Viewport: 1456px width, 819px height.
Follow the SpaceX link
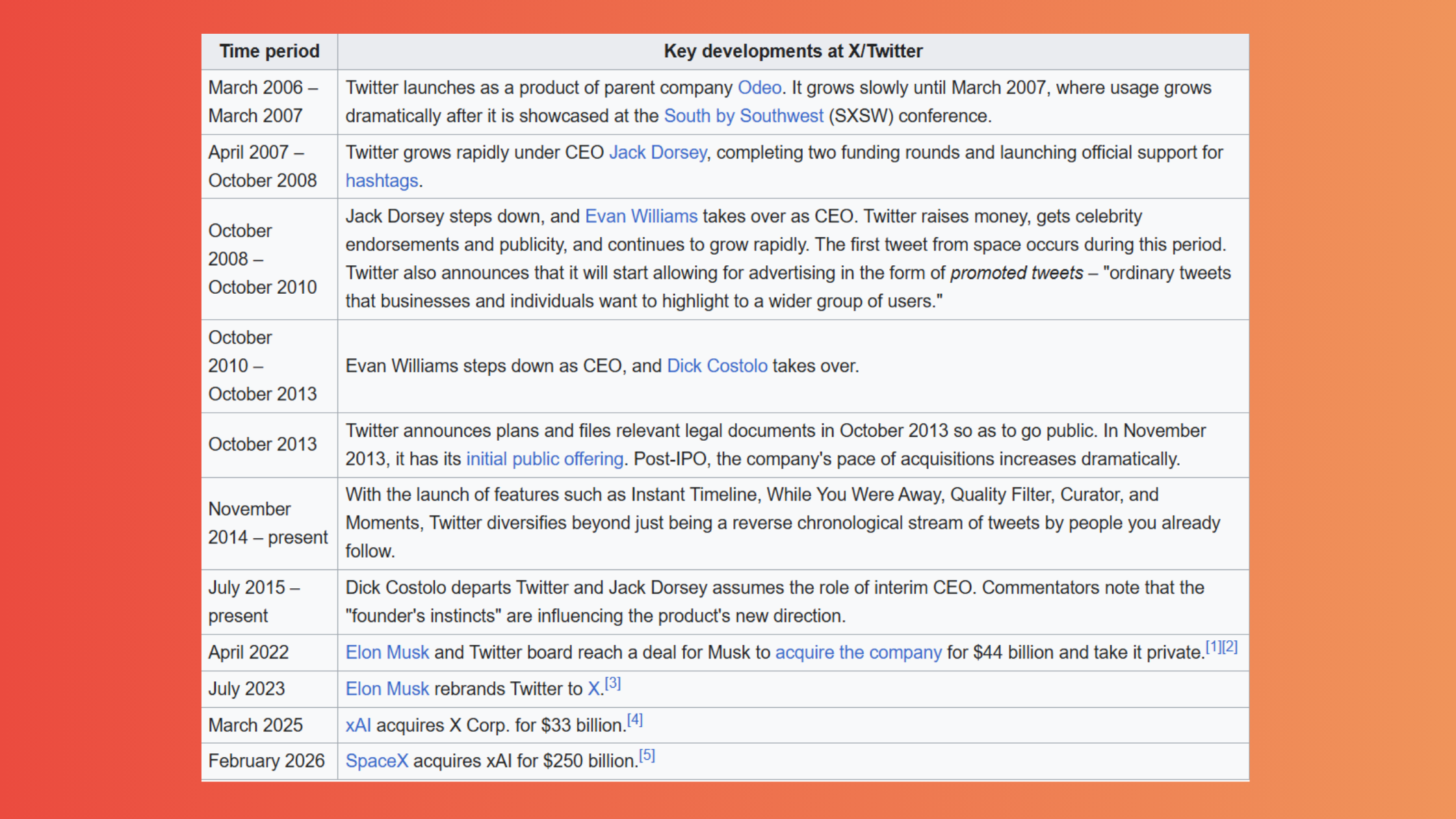click(376, 761)
